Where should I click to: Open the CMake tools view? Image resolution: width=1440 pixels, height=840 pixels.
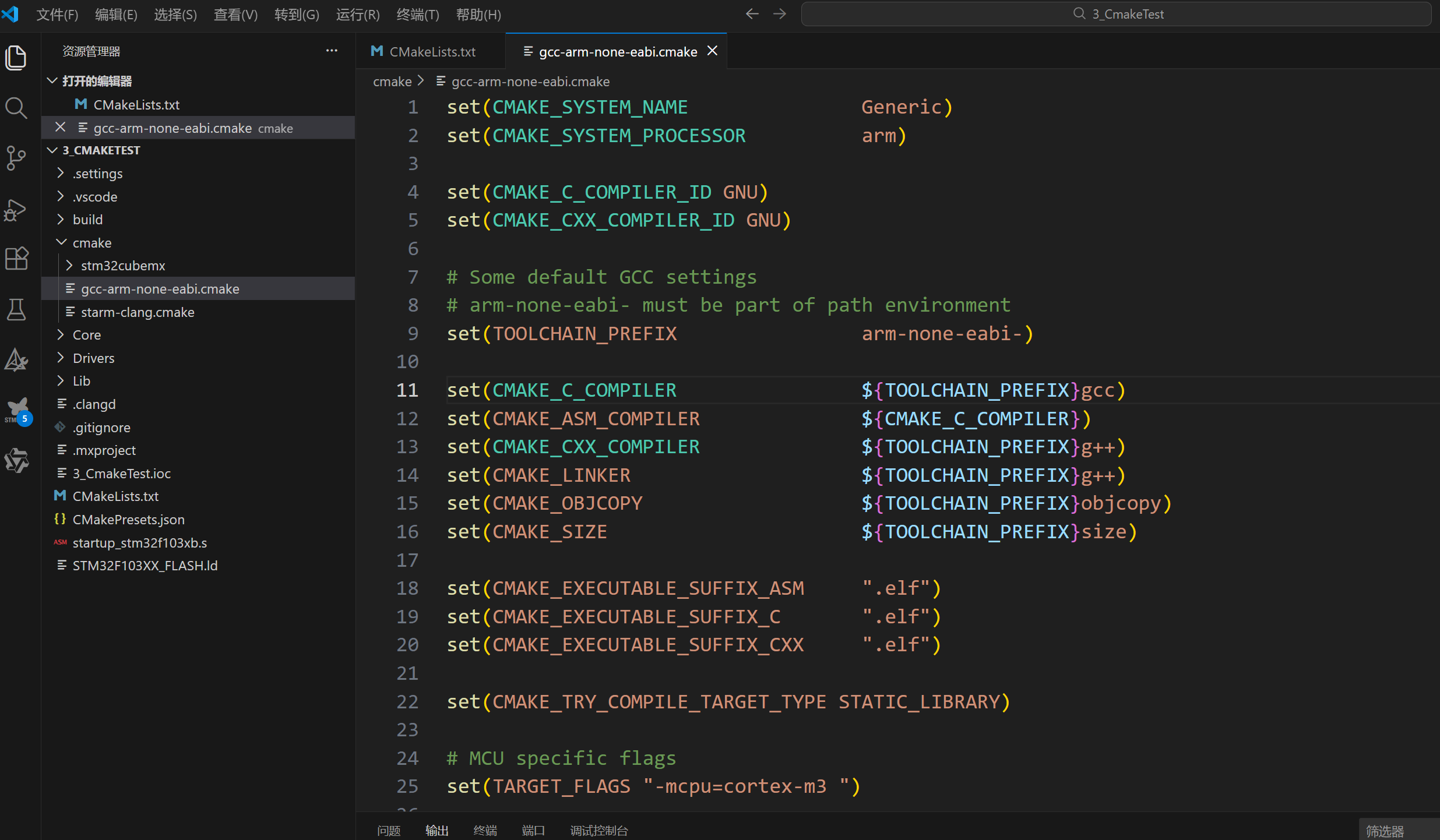16,360
